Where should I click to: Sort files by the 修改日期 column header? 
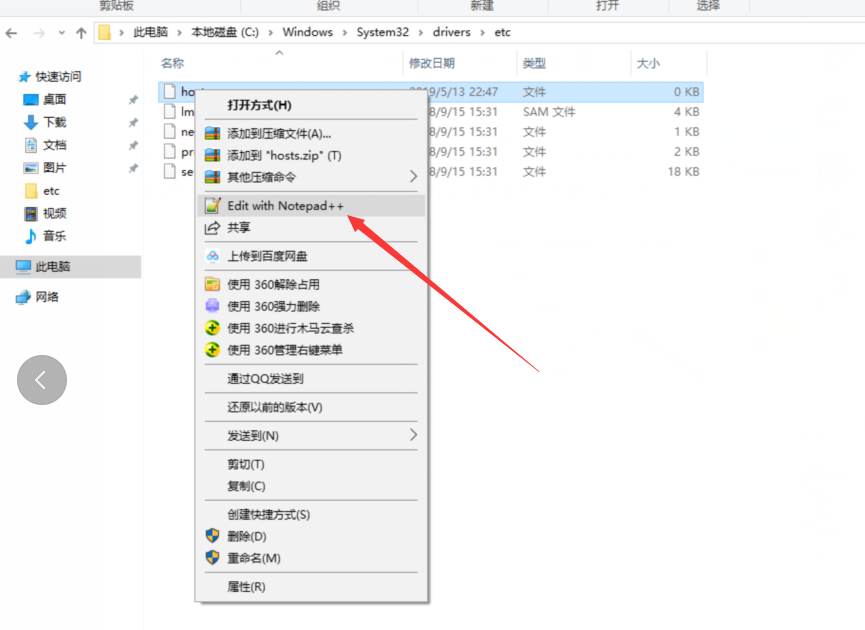click(x=431, y=63)
